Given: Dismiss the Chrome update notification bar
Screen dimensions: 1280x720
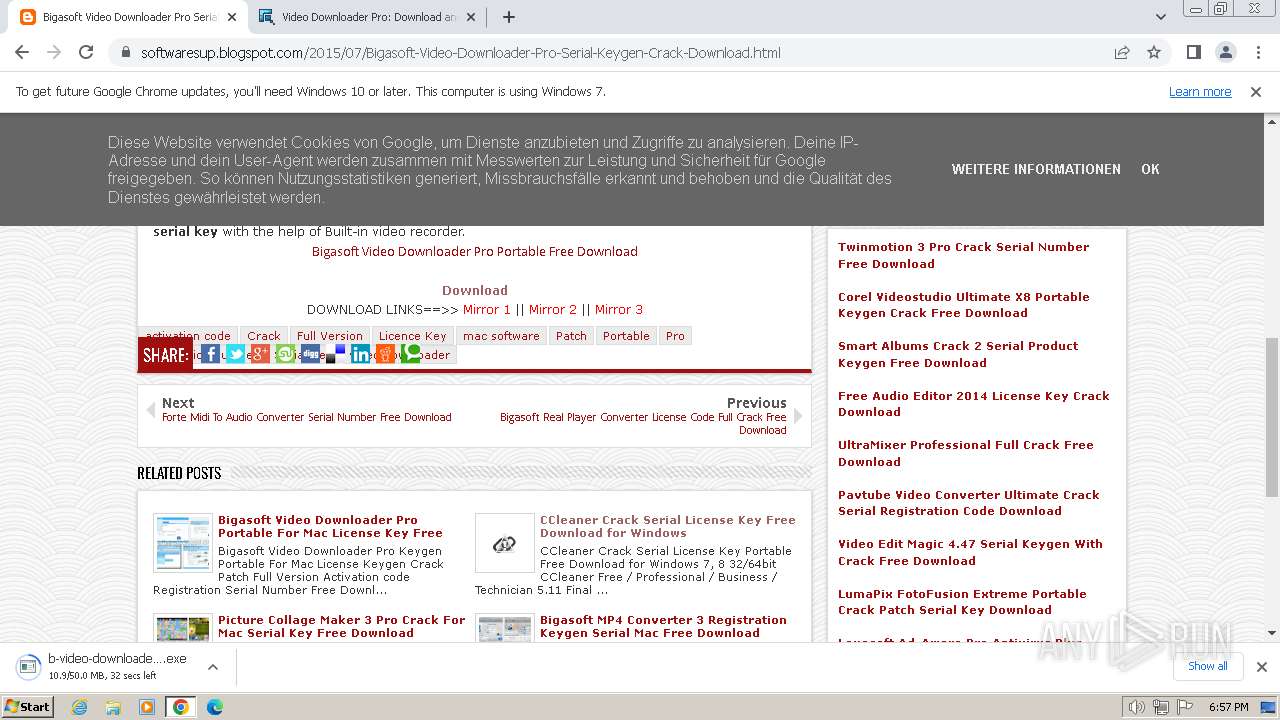Looking at the screenshot, I should [1256, 91].
